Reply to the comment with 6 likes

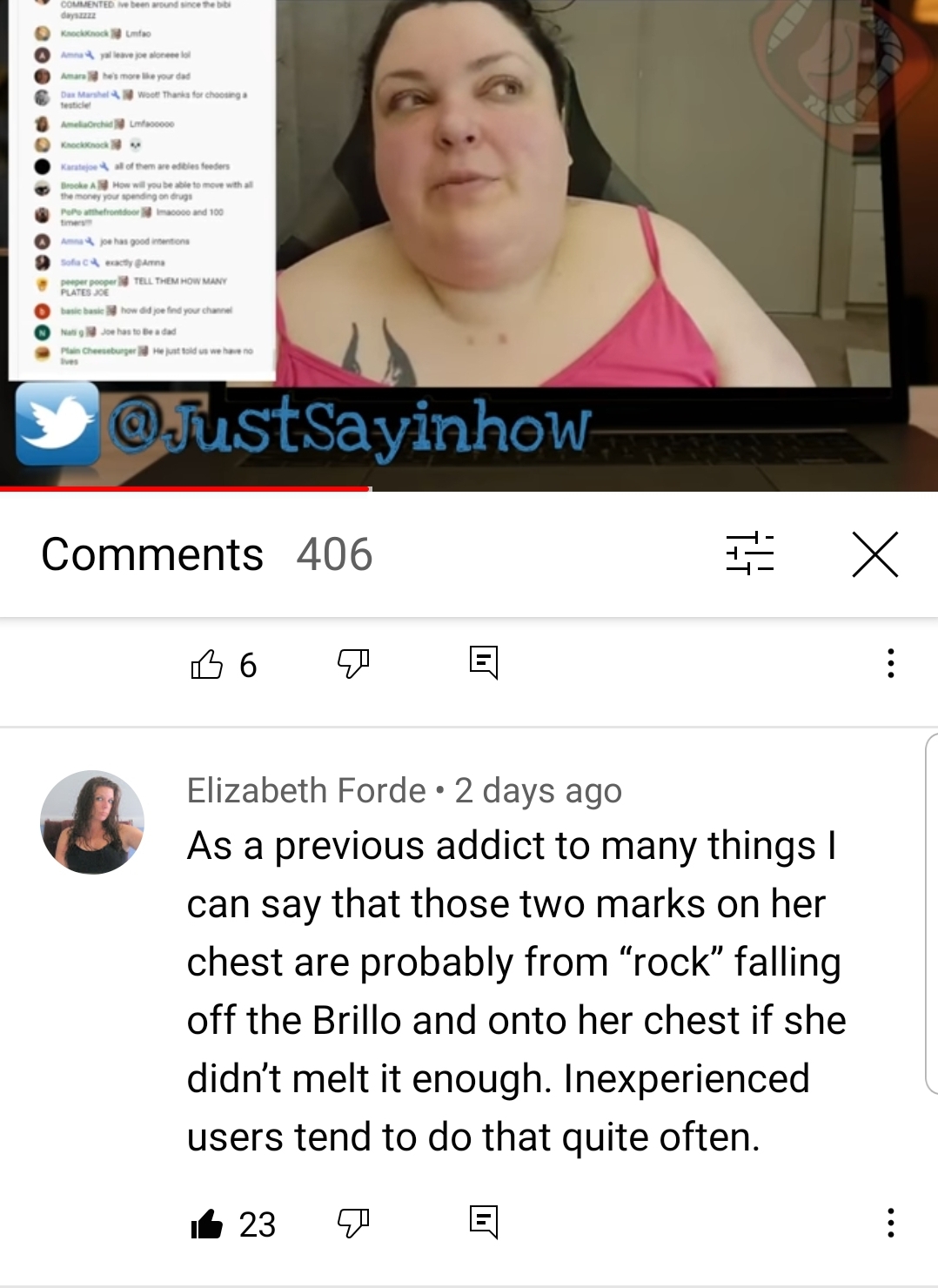(484, 663)
